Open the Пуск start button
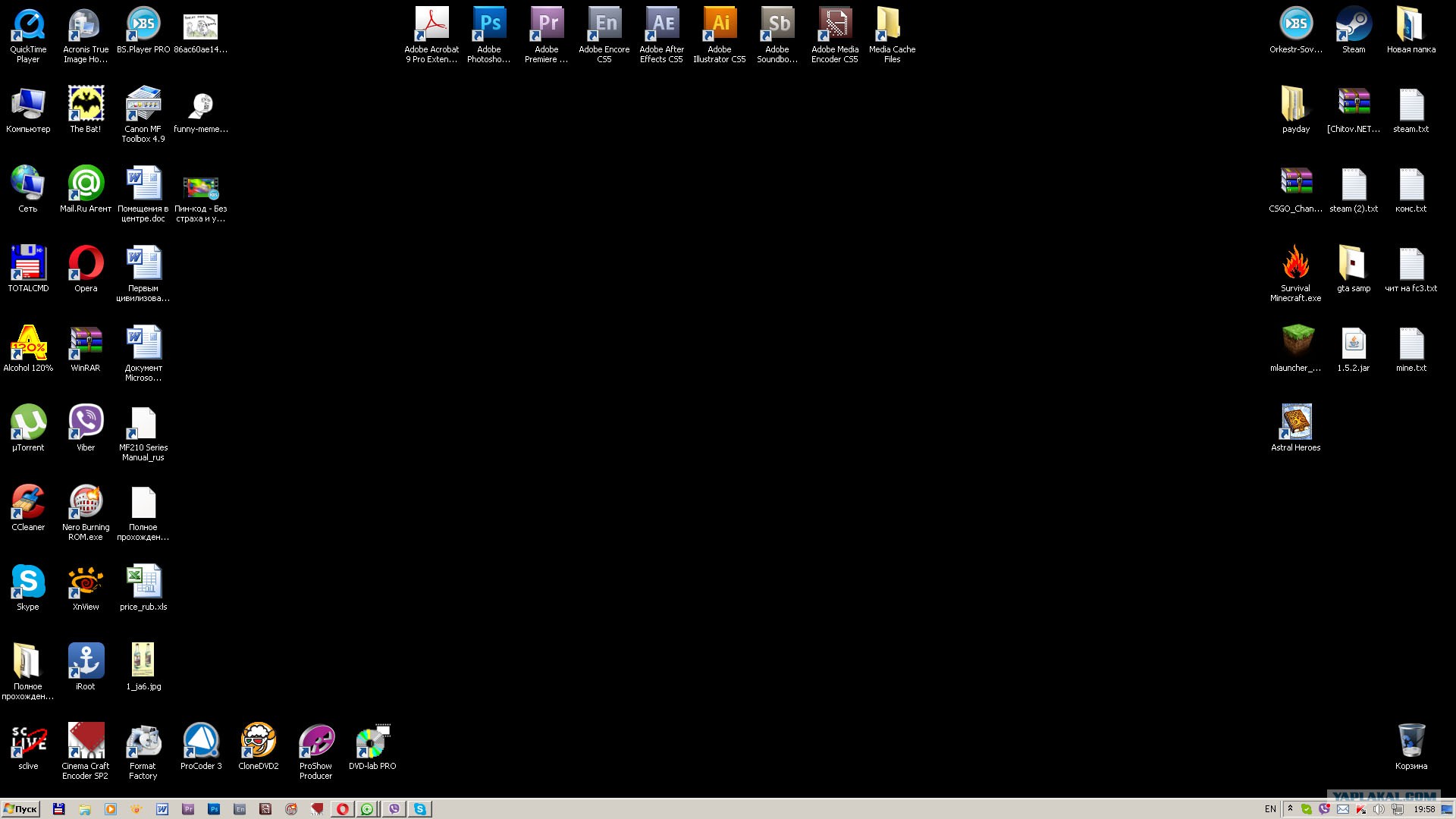Viewport: 1456px width, 819px height. click(20, 809)
